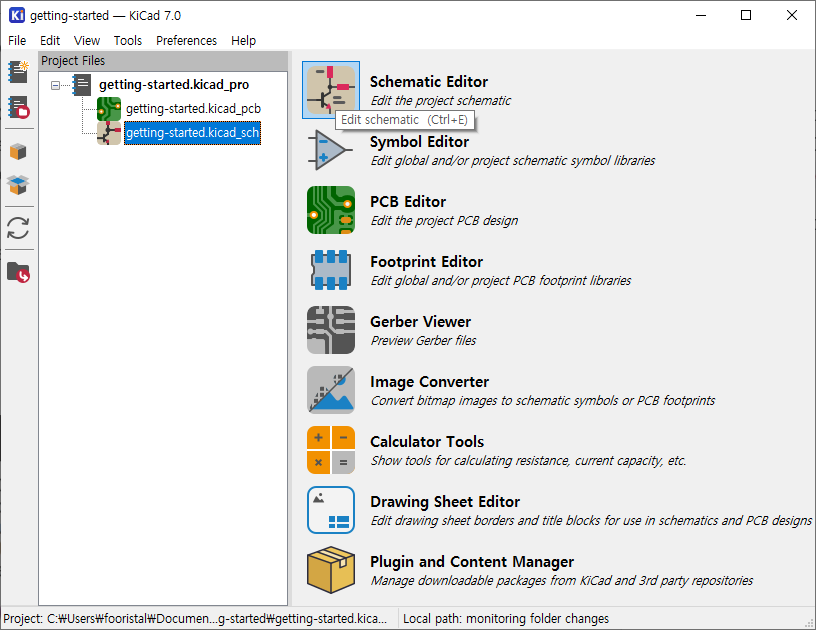
Task: Click the Open Project sidebar icon
Action: point(18,107)
